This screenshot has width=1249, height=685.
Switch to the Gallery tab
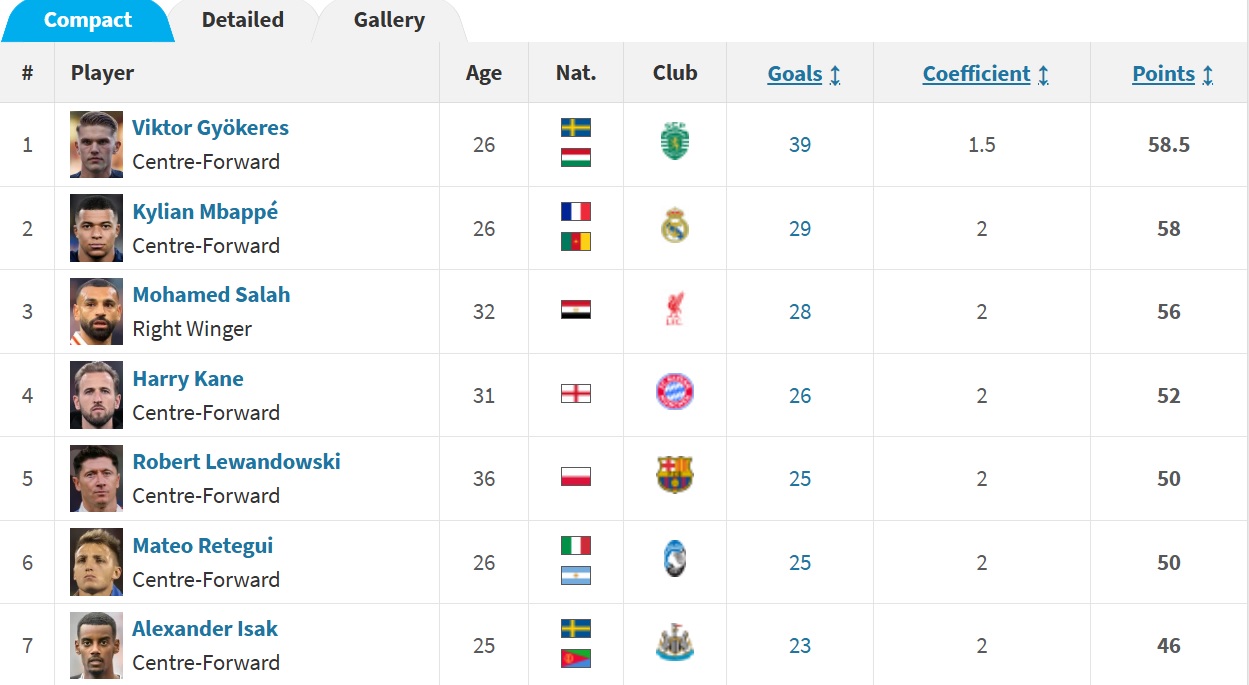(389, 20)
